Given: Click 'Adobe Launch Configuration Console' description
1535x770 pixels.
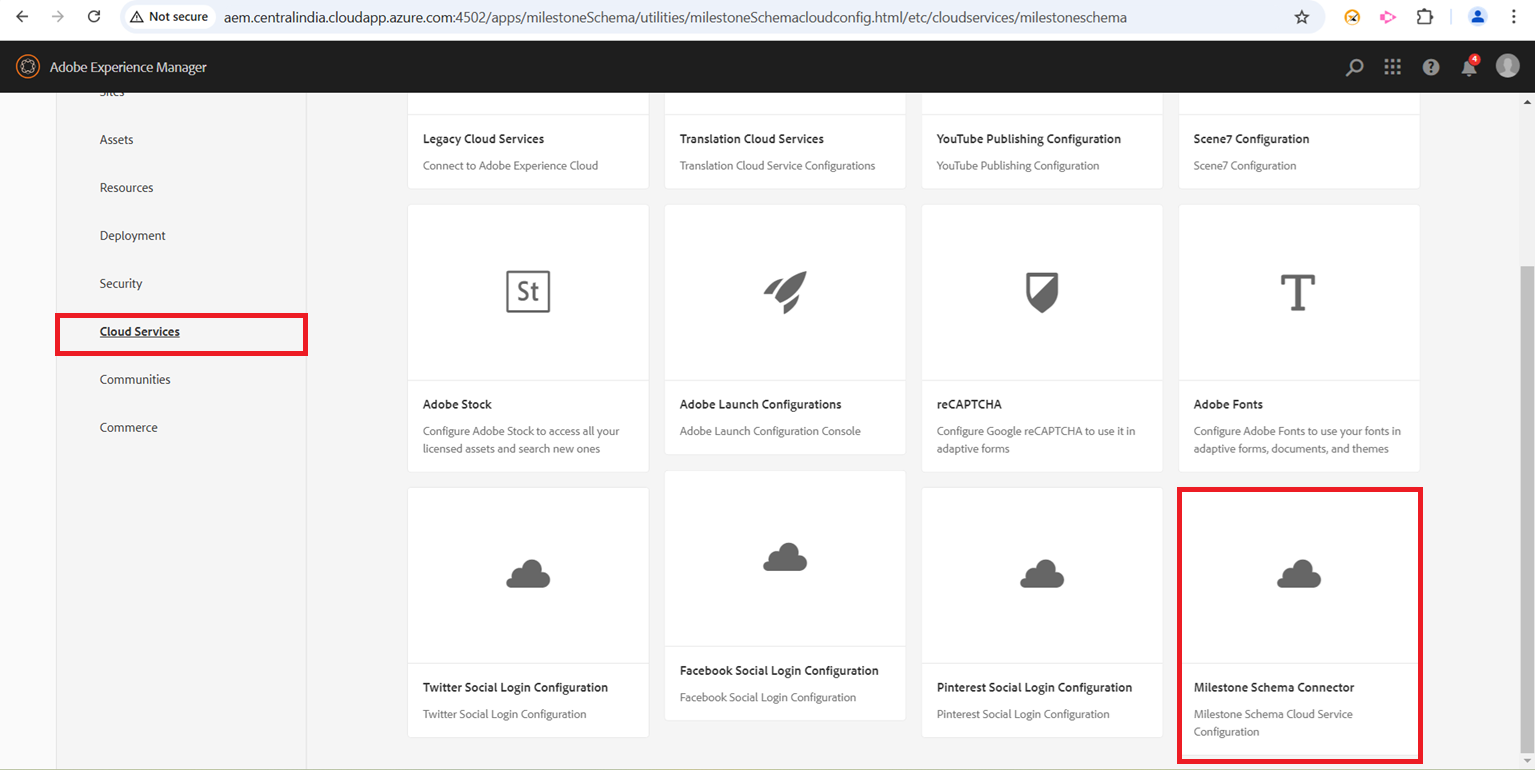Looking at the screenshot, I should [770, 432].
